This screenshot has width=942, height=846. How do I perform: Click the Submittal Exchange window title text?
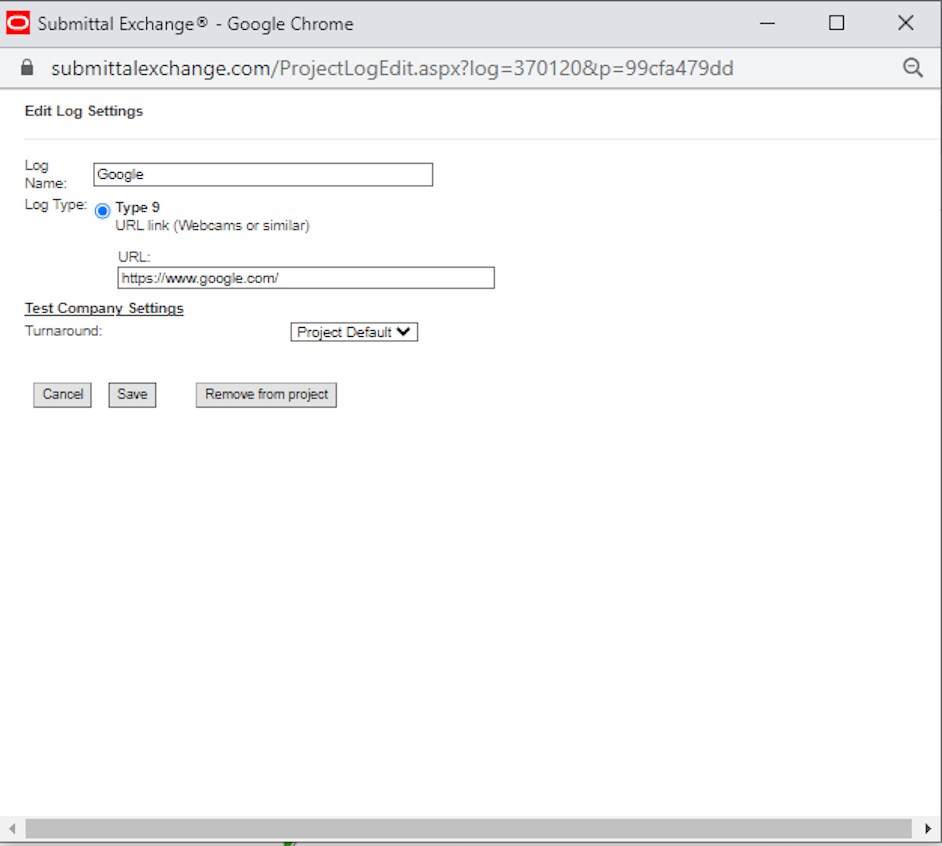(x=195, y=24)
